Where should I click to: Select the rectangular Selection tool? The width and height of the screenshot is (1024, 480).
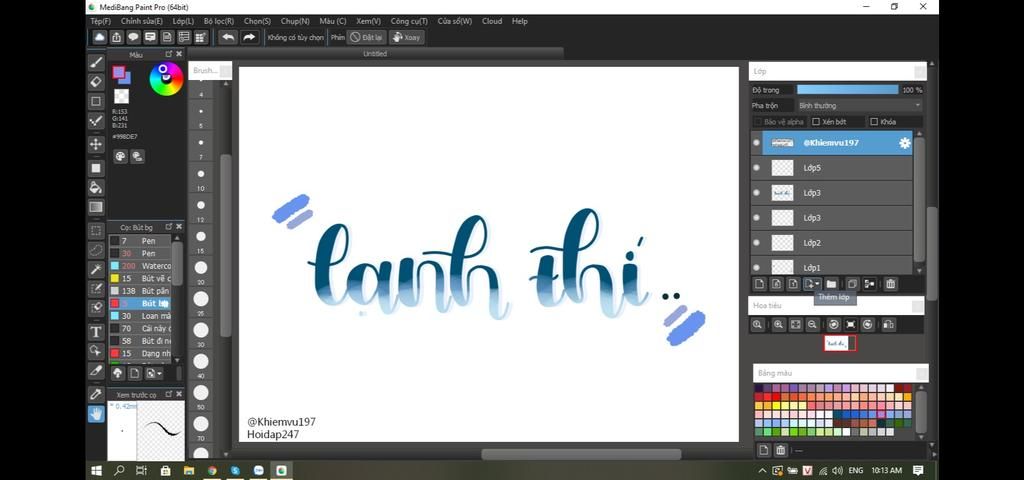click(96, 231)
